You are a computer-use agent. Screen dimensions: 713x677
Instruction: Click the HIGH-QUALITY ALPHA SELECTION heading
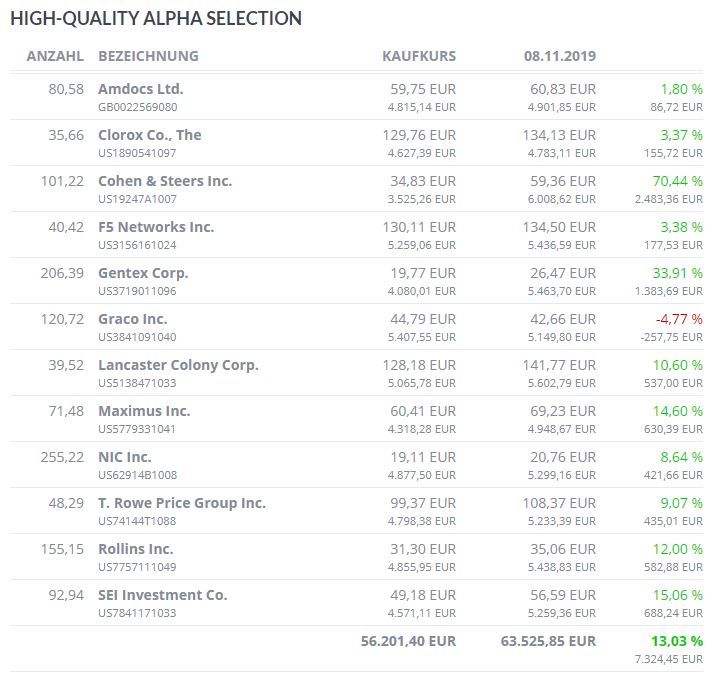[156, 19]
